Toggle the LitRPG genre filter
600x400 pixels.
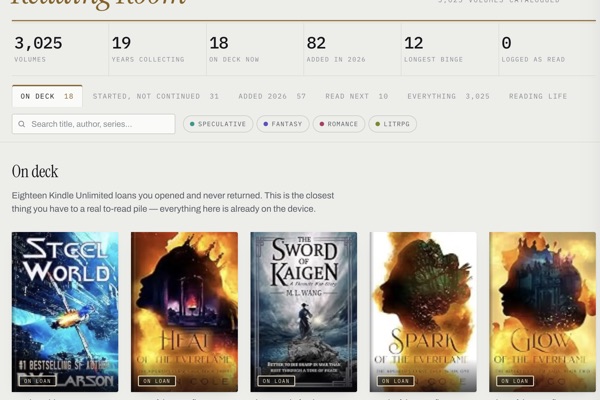393,124
